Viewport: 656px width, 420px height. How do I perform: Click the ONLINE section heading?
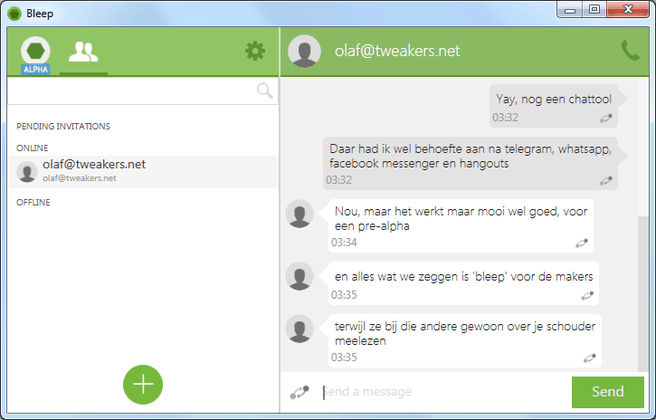pos(32,148)
